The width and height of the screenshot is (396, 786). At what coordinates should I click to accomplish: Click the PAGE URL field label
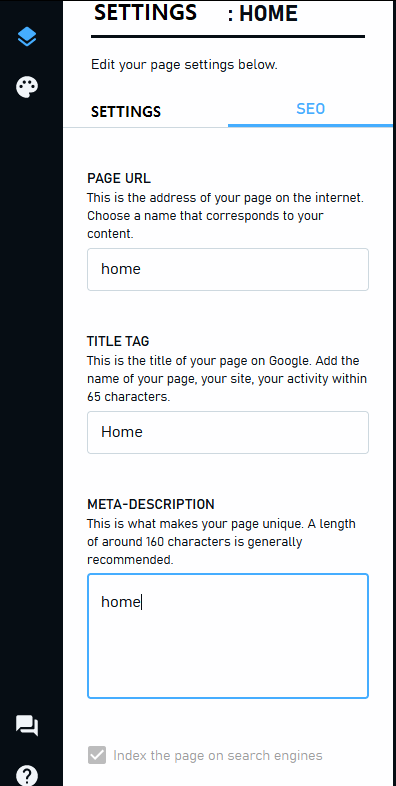point(119,178)
